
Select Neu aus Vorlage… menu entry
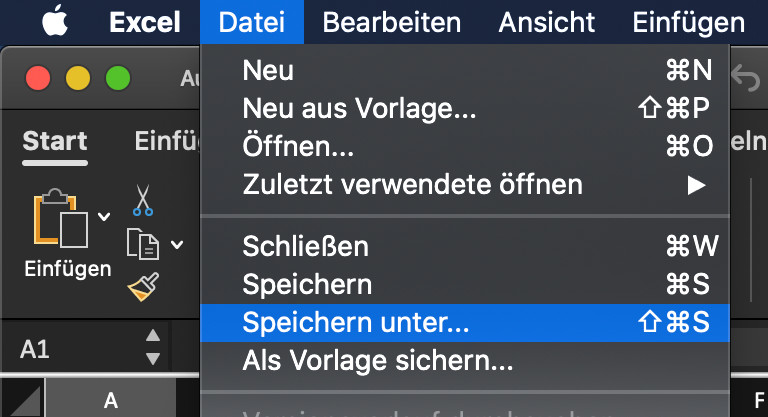point(359,109)
